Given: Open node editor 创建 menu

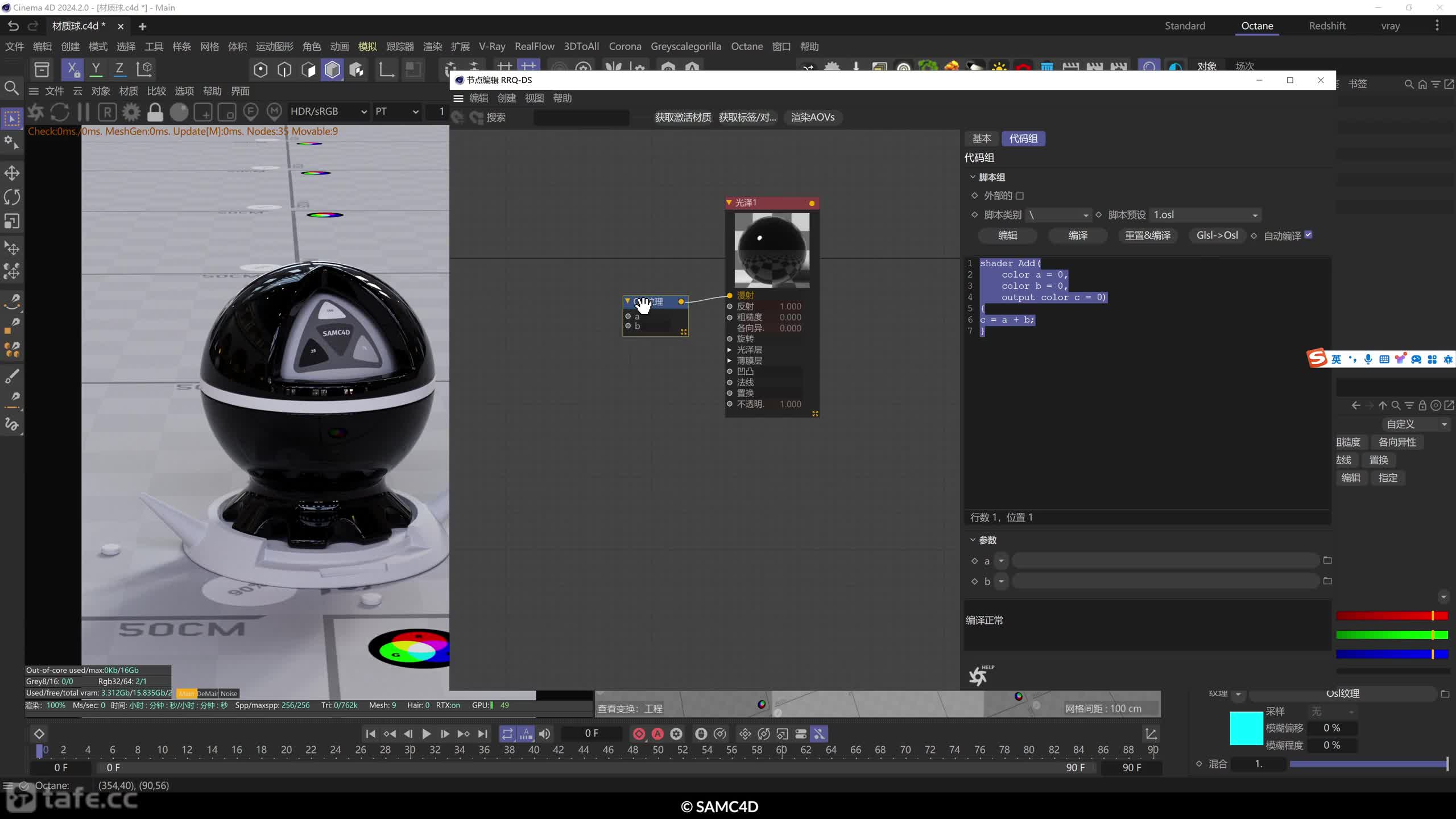Looking at the screenshot, I should point(506,98).
